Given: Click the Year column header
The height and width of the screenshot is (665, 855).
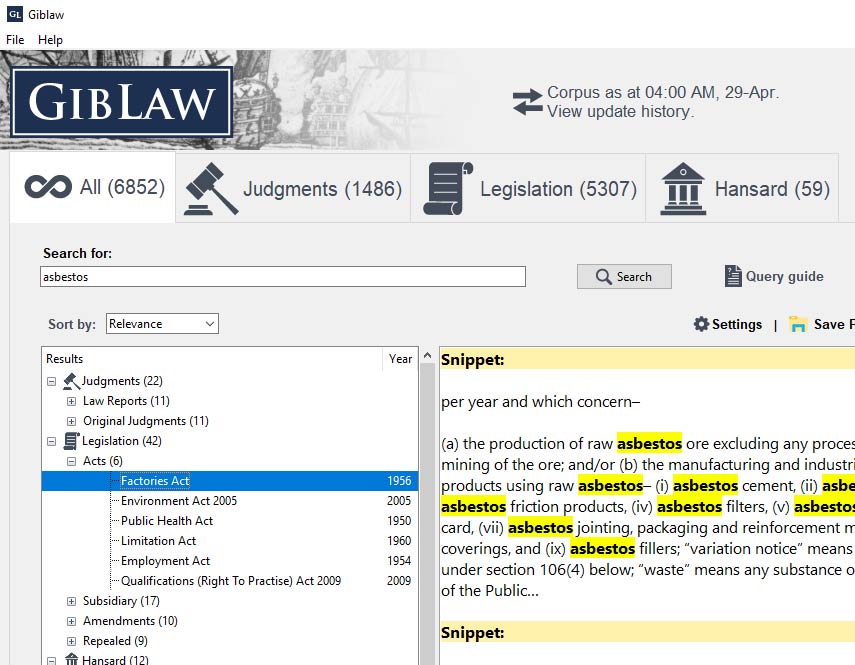Looking at the screenshot, I should click(x=400, y=359).
